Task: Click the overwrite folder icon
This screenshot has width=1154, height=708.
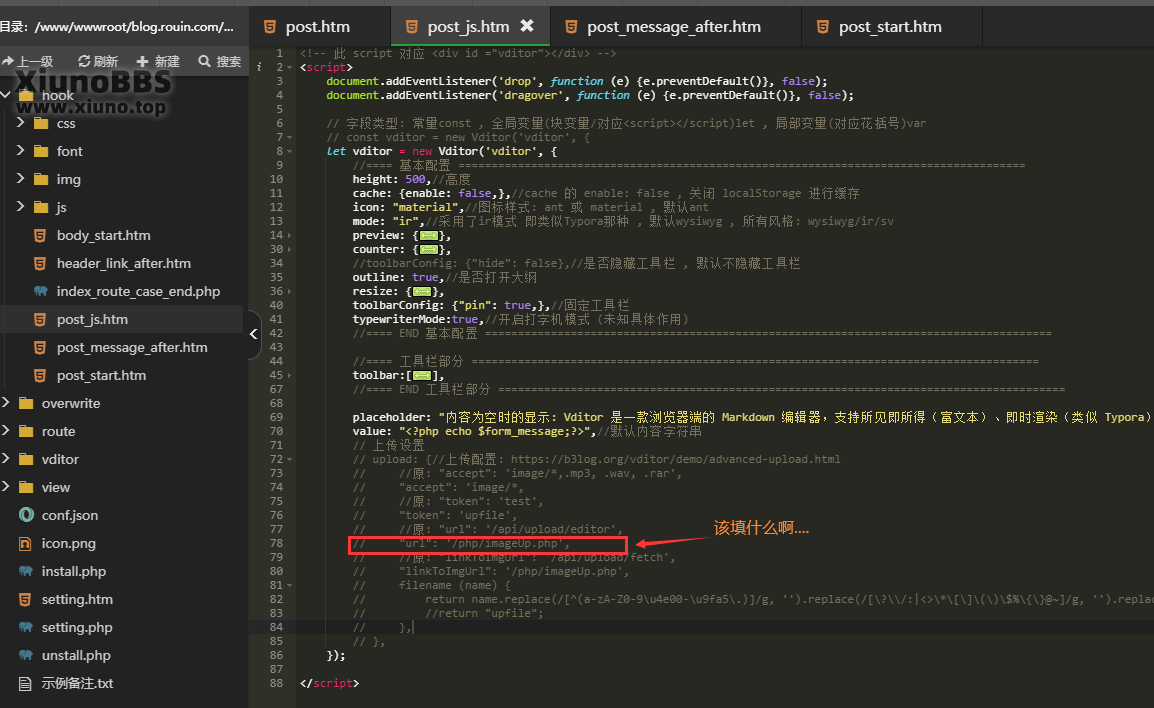Action: [26, 403]
